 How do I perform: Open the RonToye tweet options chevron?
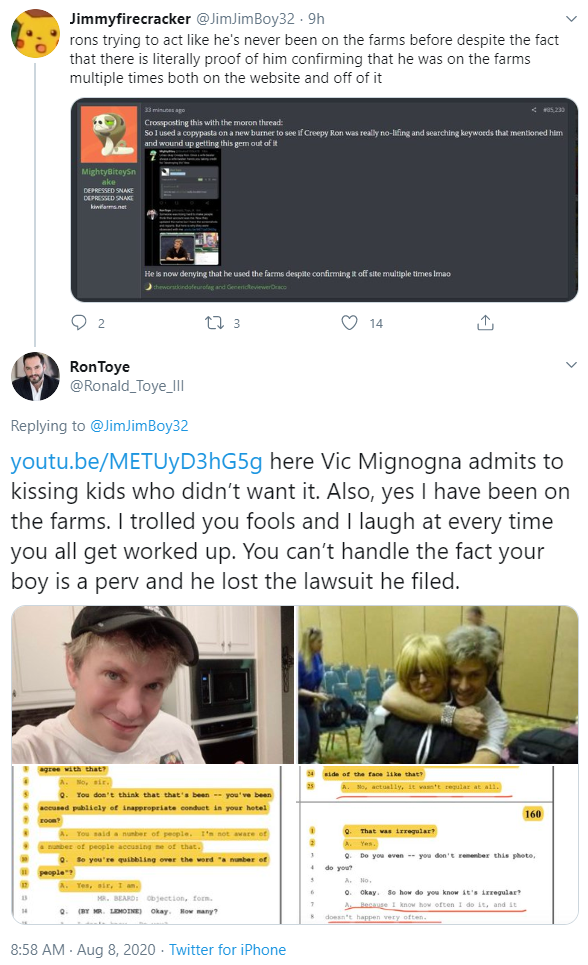pyautogui.click(x=571, y=365)
